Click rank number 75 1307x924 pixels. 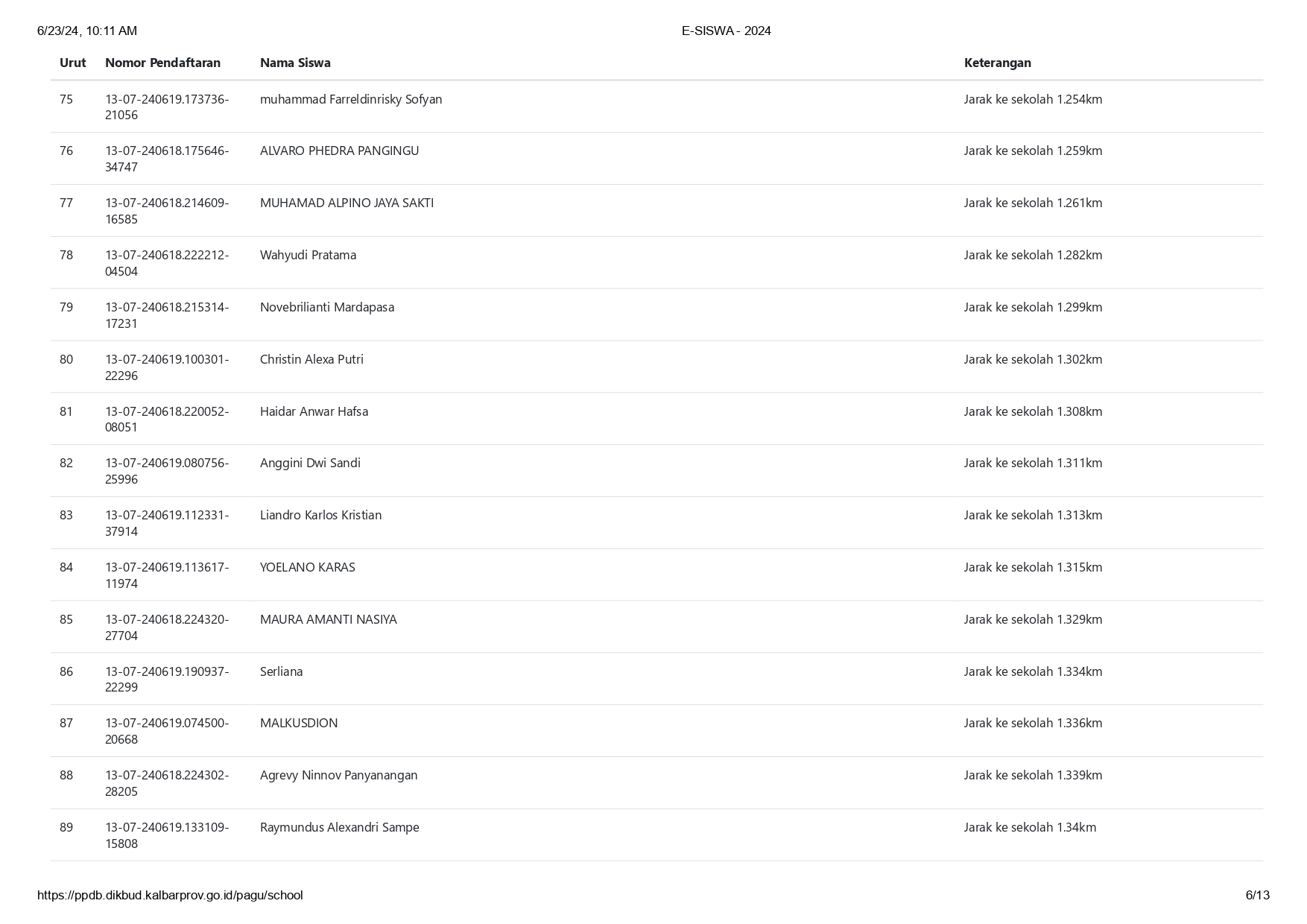pyautogui.click(x=66, y=99)
